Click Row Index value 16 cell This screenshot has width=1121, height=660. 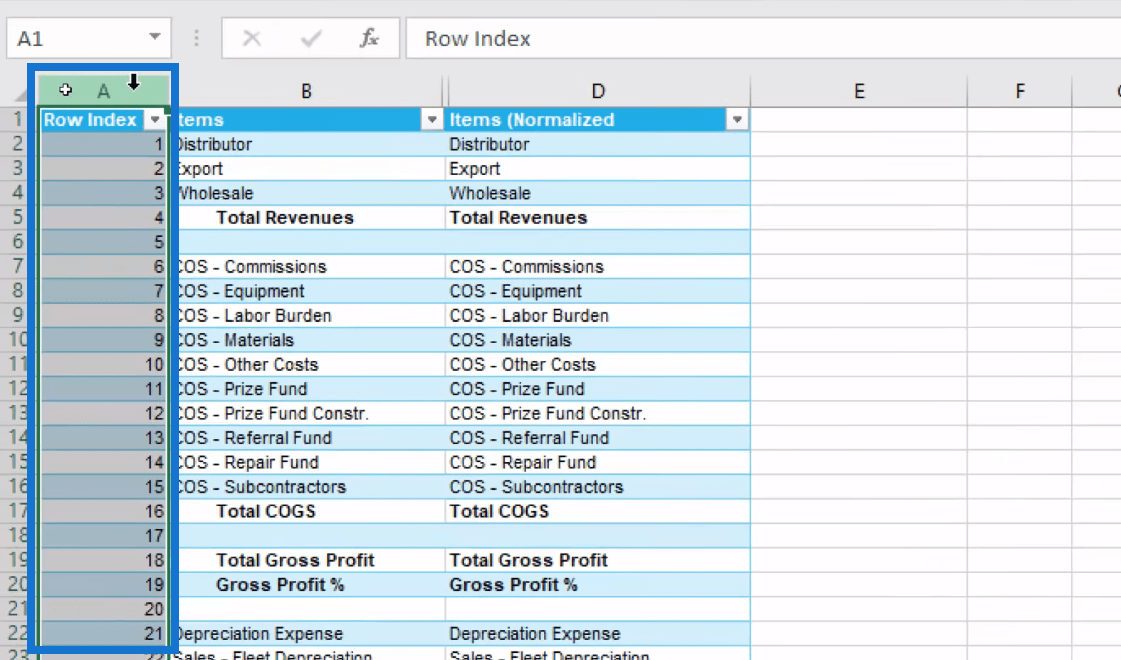tap(104, 511)
